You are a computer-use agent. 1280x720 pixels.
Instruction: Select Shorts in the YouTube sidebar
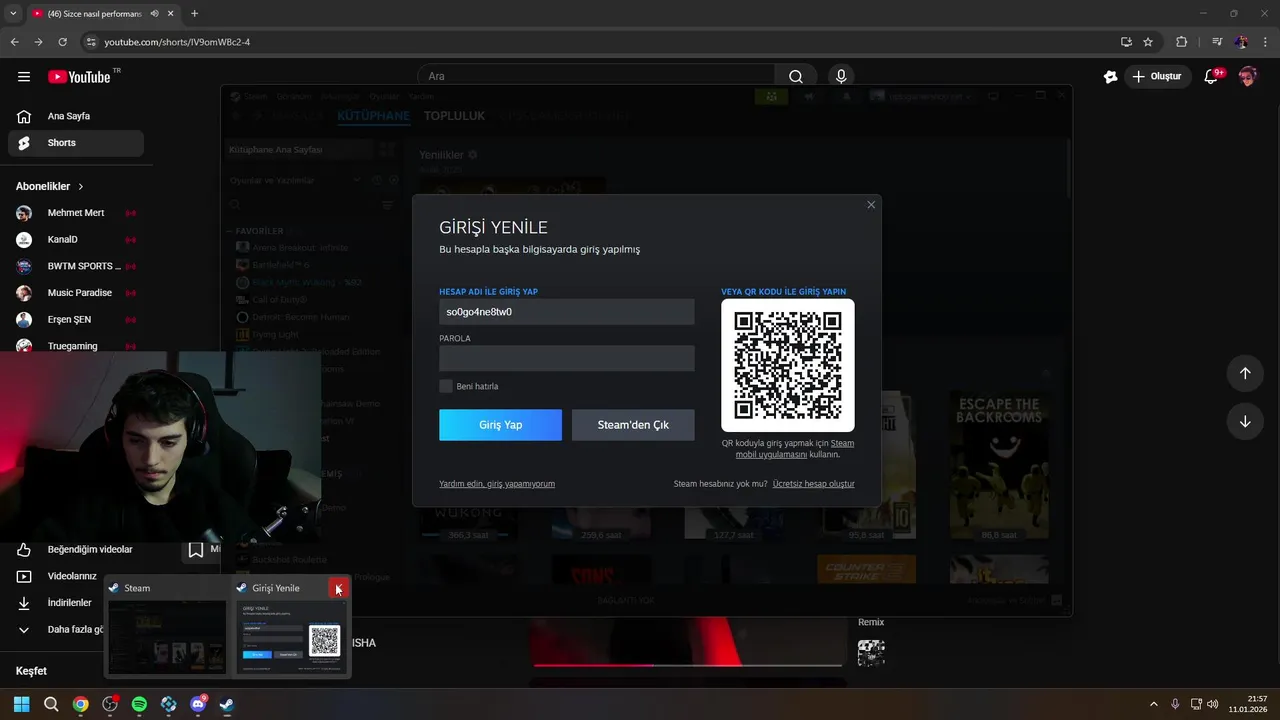click(76, 143)
